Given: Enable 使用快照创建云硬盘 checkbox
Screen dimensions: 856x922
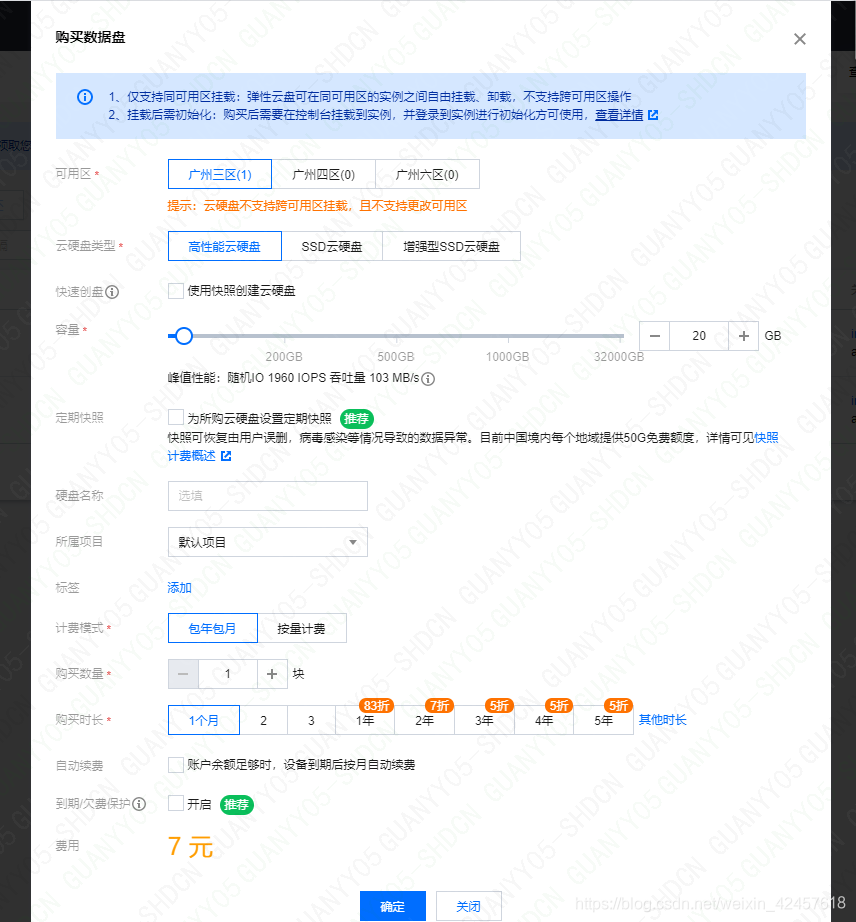Looking at the screenshot, I should 174,291.
